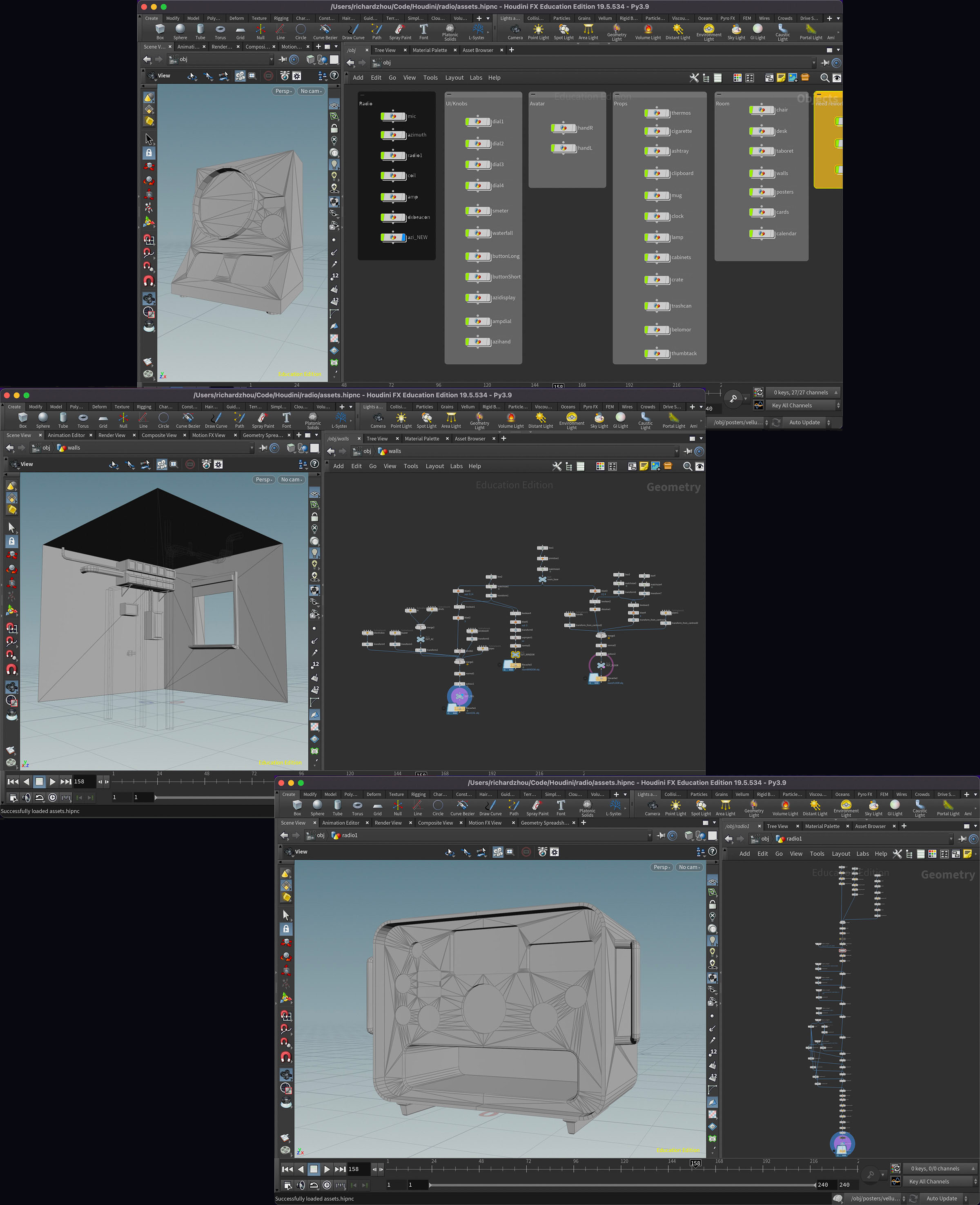Add Environment Light in top window
The width and height of the screenshot is (980, 1205).
(708, 32)
